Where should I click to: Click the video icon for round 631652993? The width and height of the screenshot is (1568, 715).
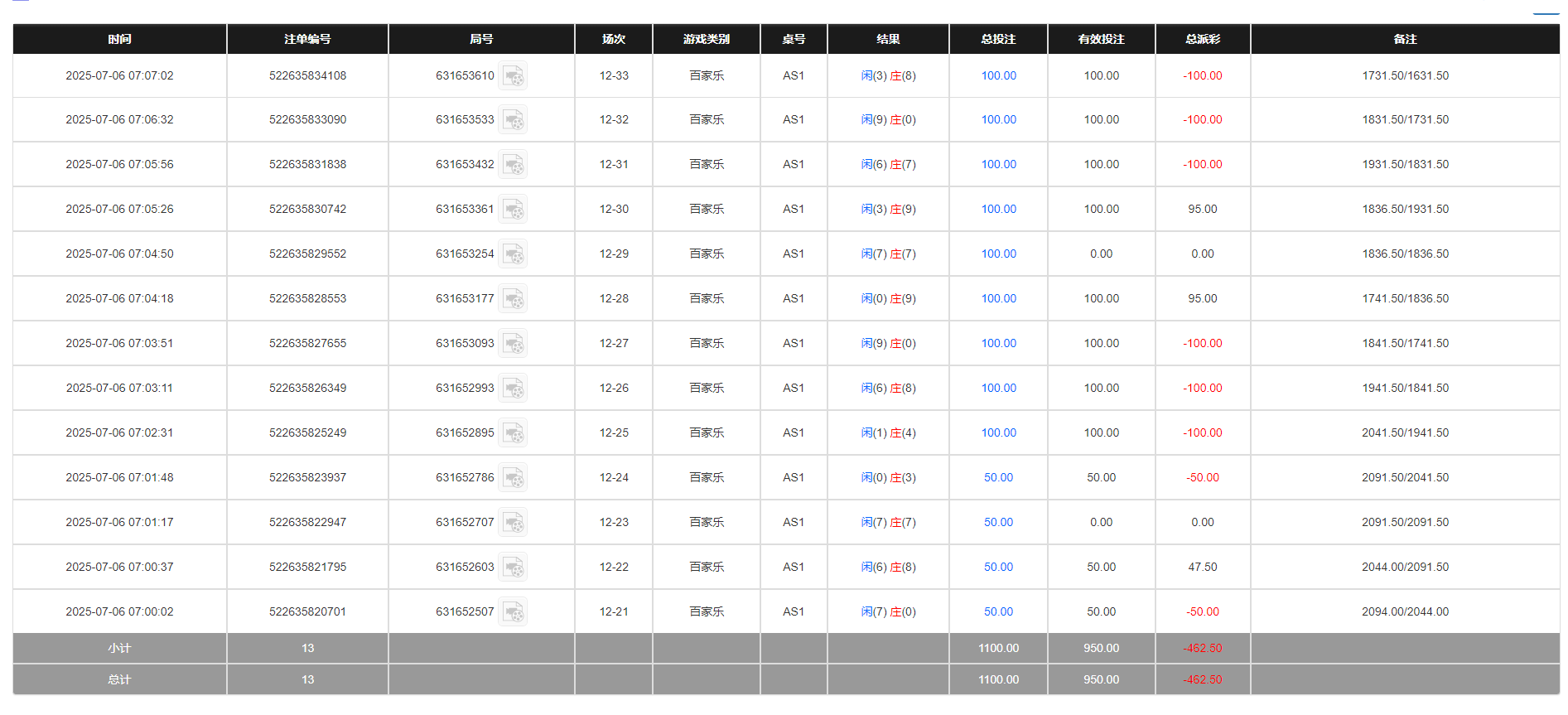click(x=513, y=389)
